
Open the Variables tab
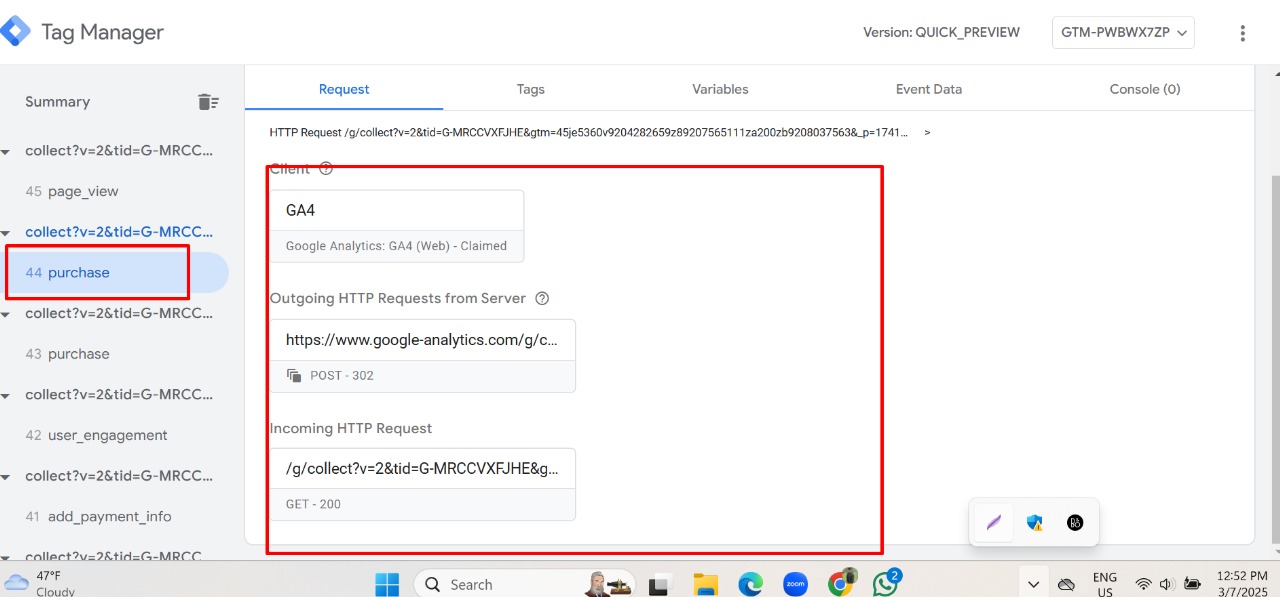click(720, 89)
